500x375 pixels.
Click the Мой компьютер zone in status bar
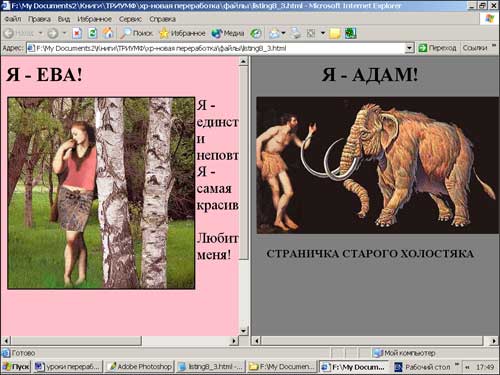click(x=404, y=353)
